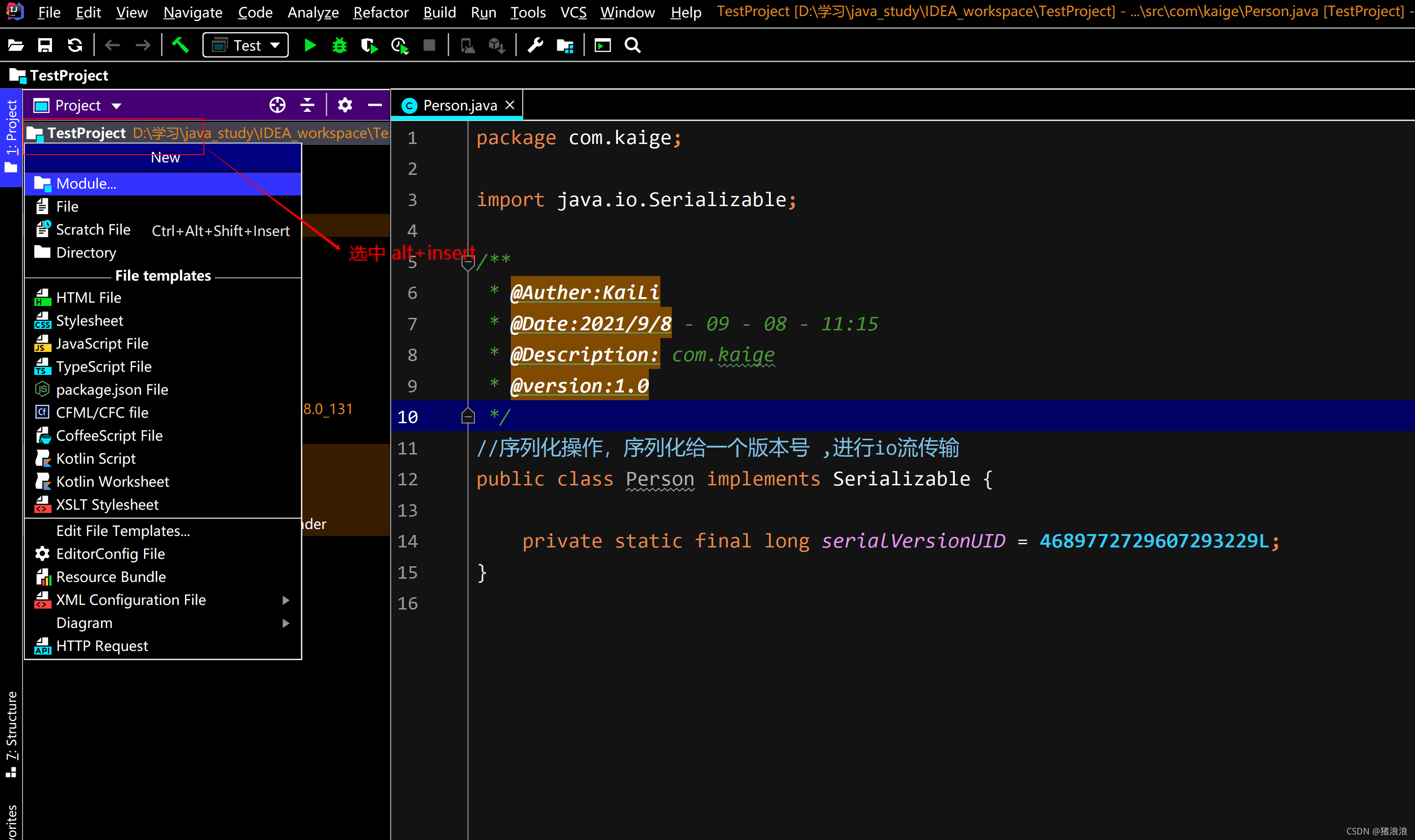Create an HTTP Request file
The height and width of the screenshot is (840, 1415).
pos(163,646)
